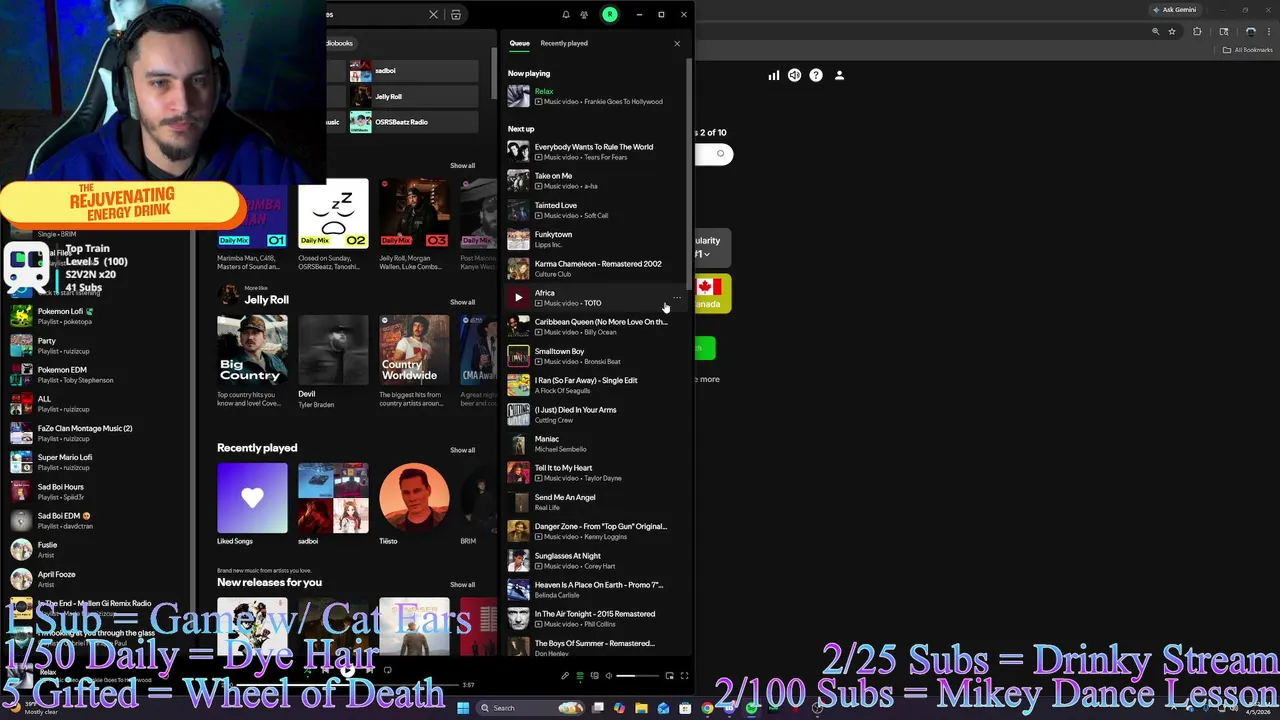This screenshot has width=1280, height=720.
Task: Open the sadboi shortcut tile
Action: [413, 71]
